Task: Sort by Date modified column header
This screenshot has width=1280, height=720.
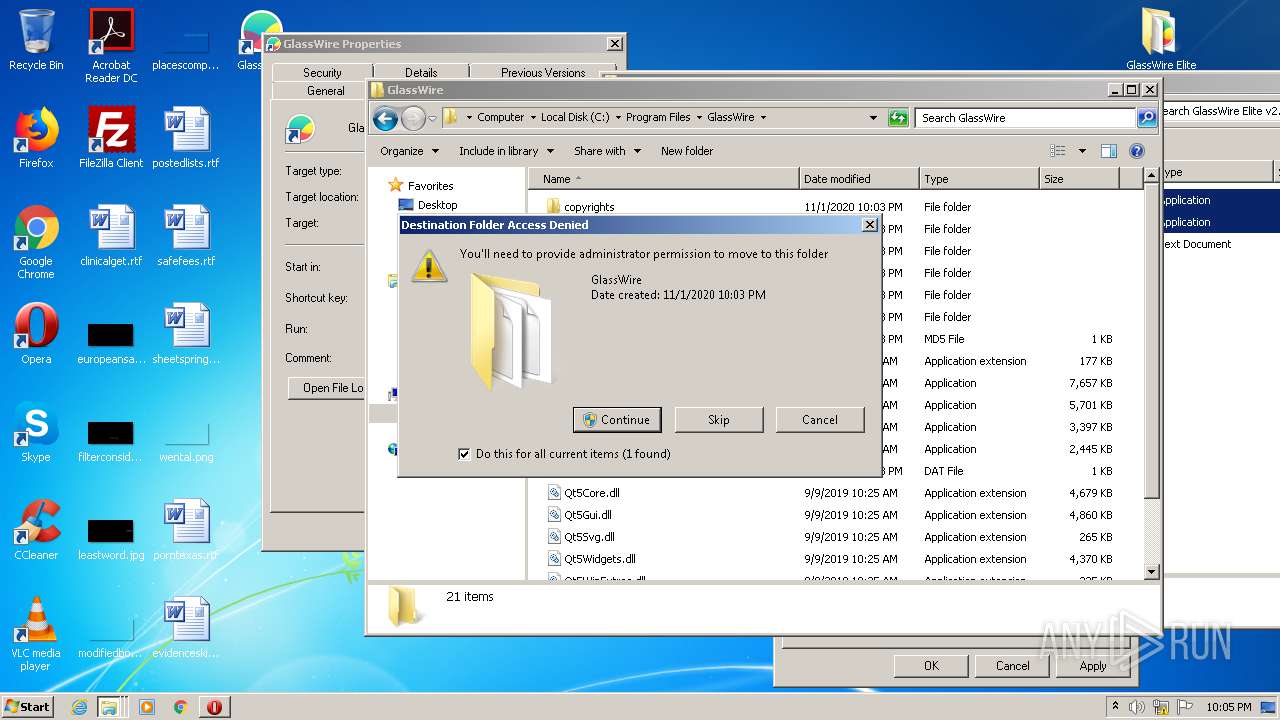Action: (x=859, y=179)
